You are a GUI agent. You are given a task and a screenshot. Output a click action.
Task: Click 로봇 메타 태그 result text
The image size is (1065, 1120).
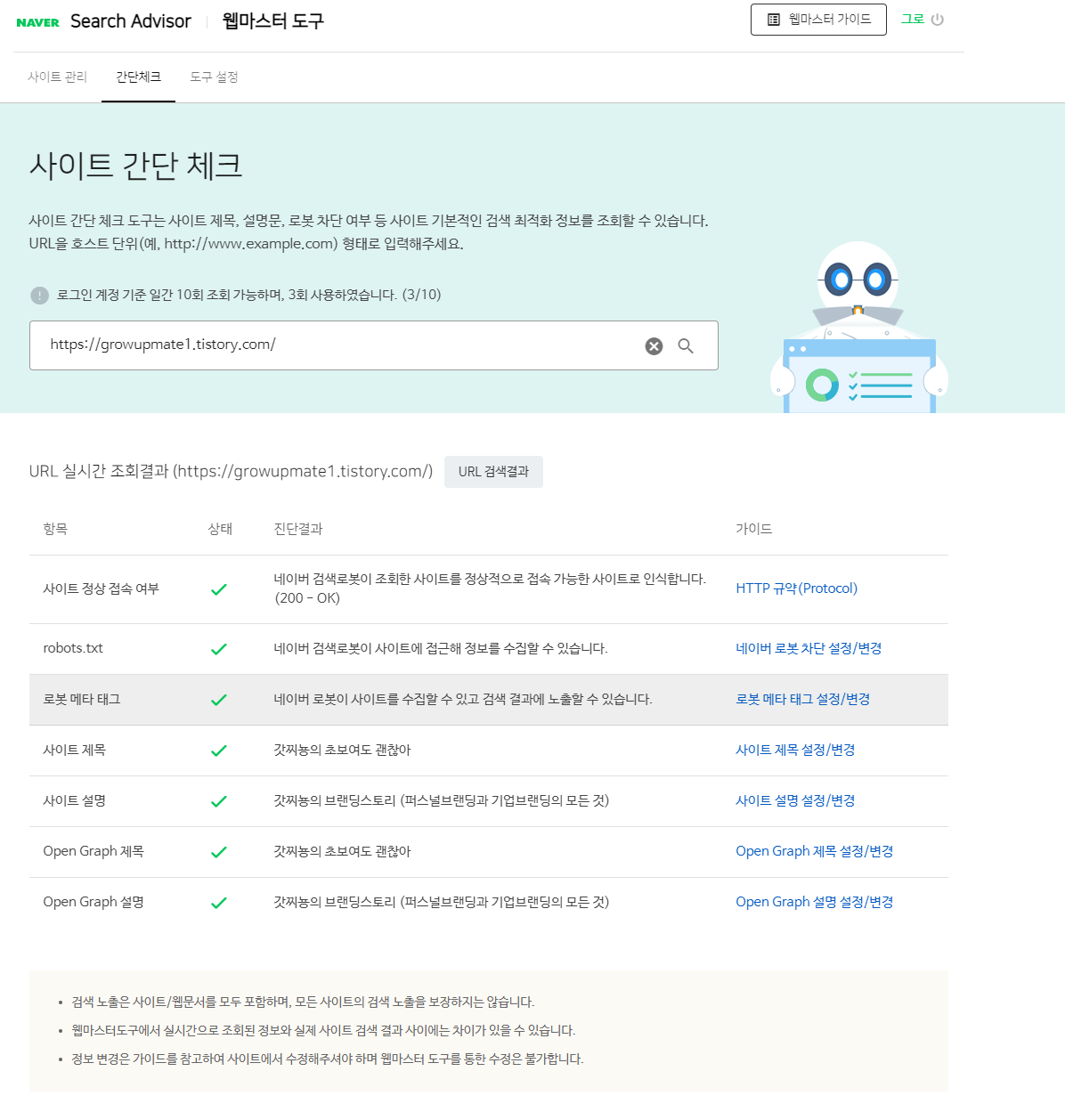coord(463,699)
